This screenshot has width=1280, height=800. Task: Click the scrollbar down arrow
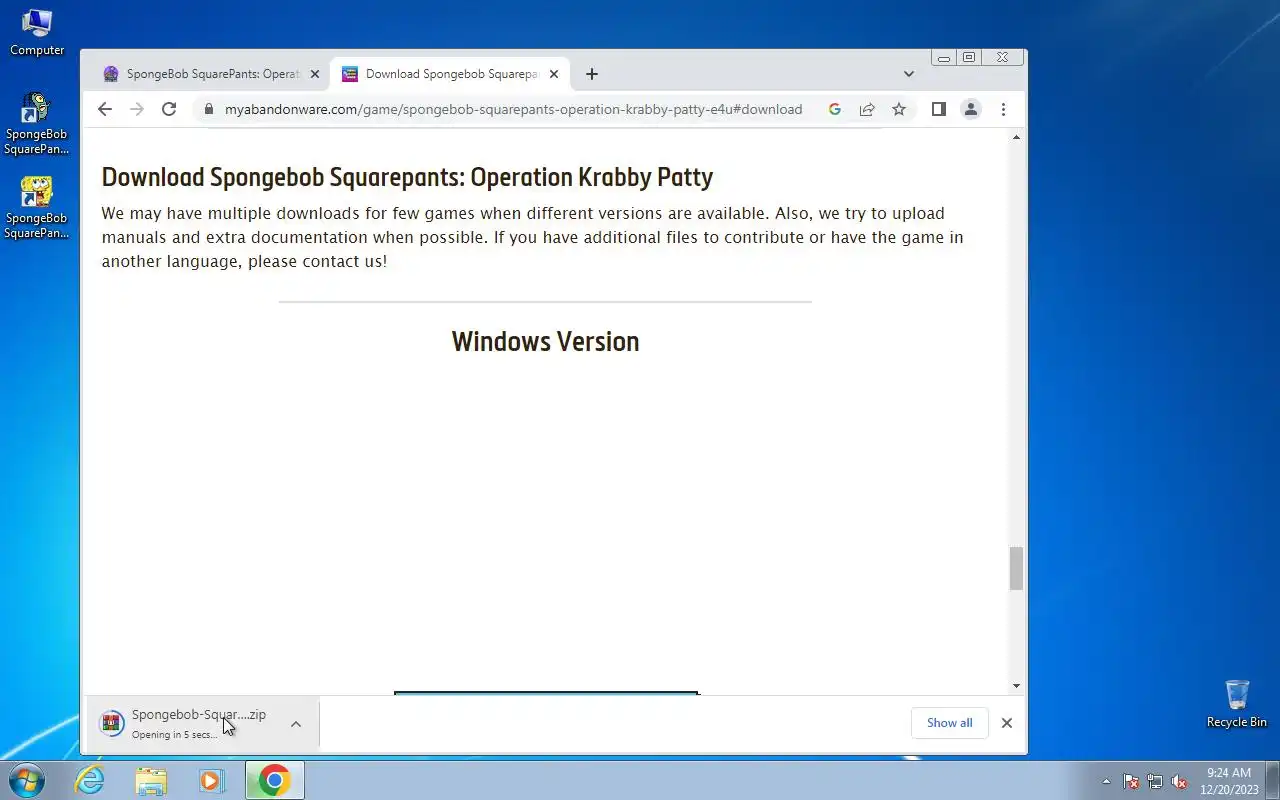tap(1016, 686)
